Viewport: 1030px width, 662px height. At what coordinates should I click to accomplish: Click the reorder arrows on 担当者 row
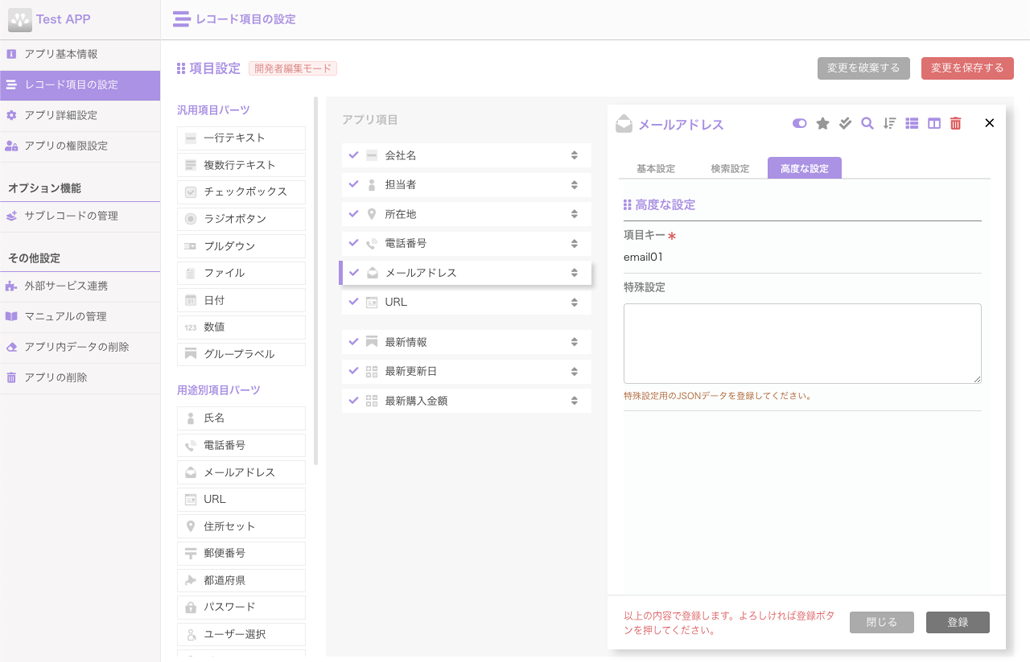click(x=574, y=185)
